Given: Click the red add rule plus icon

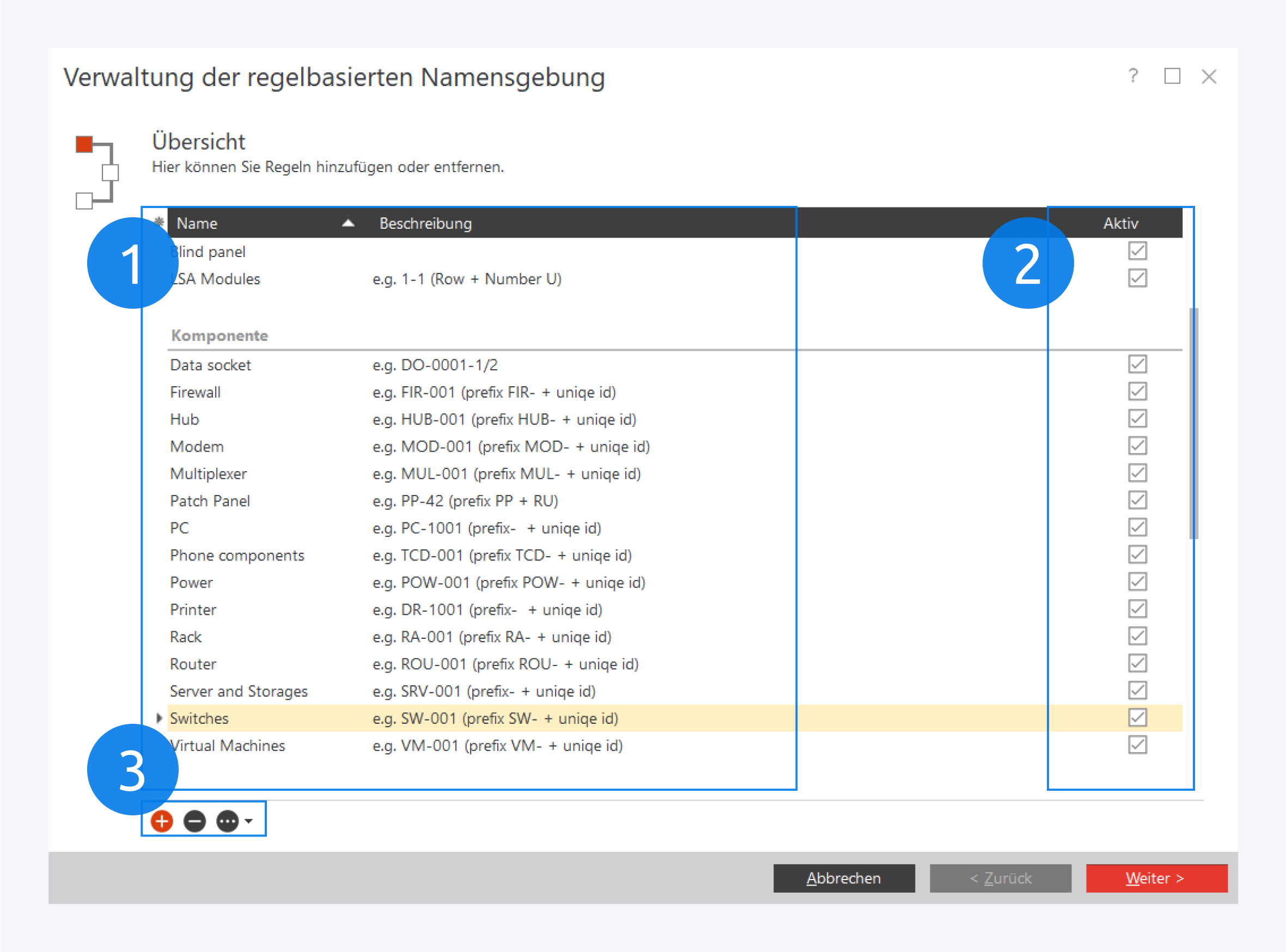Looking at the screenshot, I should pyautogui.click(x=162, y=821).
